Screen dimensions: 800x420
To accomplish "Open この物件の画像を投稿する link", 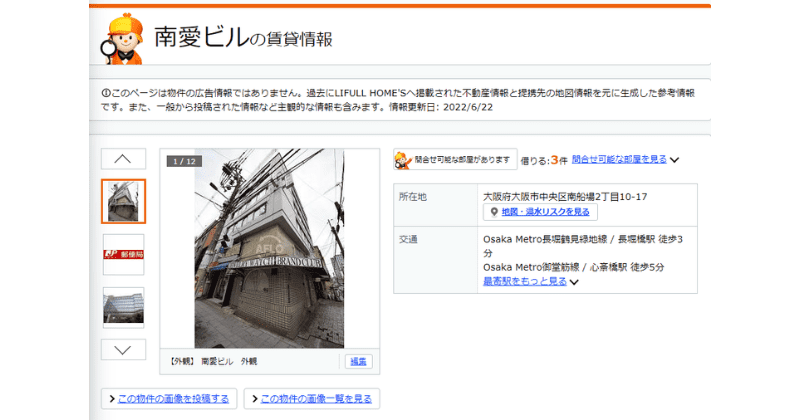I will click(x=173, y=399).
